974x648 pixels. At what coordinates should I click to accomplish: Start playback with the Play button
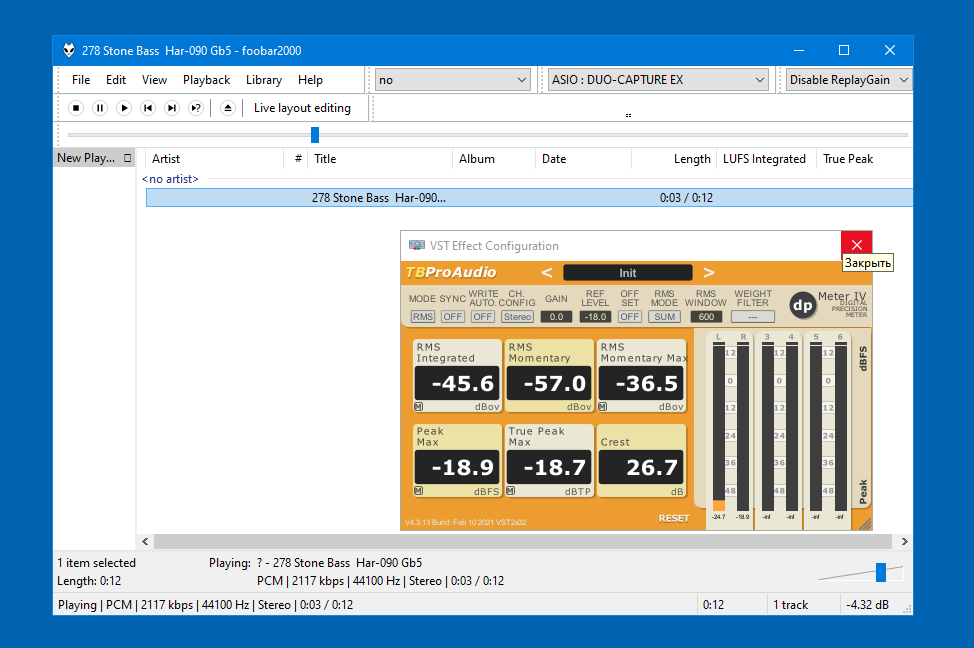124,108
